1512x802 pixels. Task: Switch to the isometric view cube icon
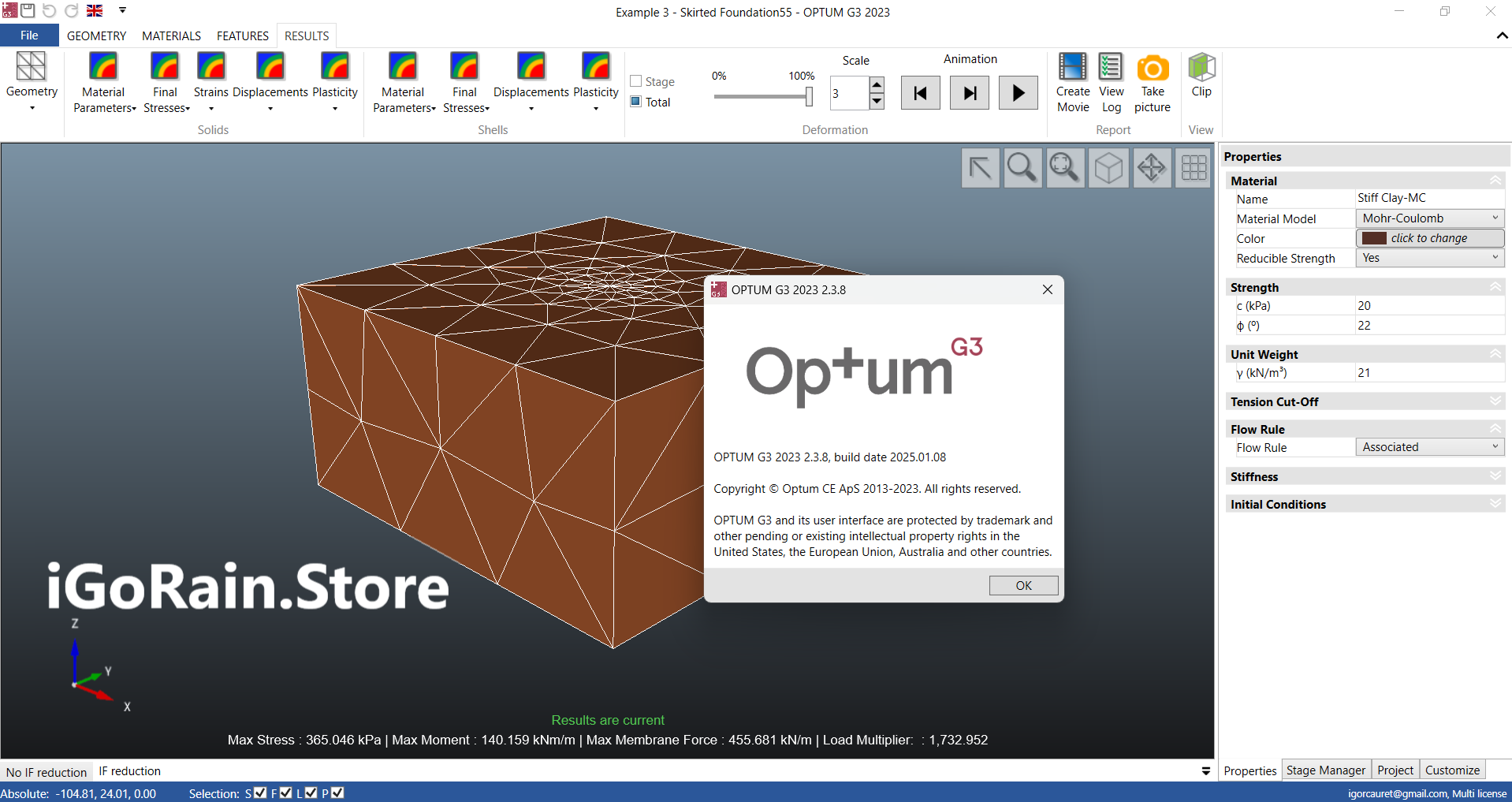[1108, 167]
